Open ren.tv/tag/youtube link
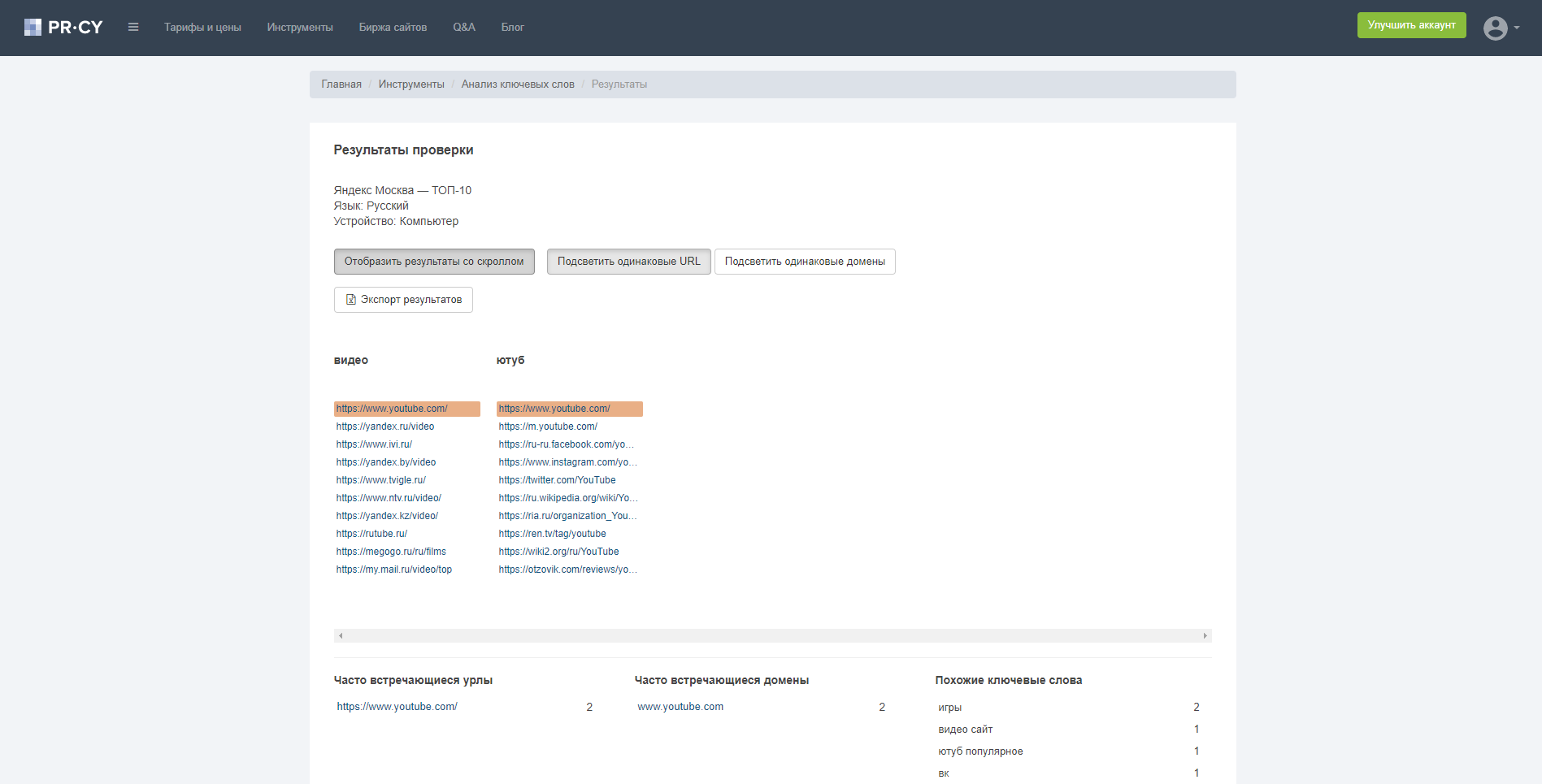The height and width of the screenshot is (784, 1542). point(553,534)
